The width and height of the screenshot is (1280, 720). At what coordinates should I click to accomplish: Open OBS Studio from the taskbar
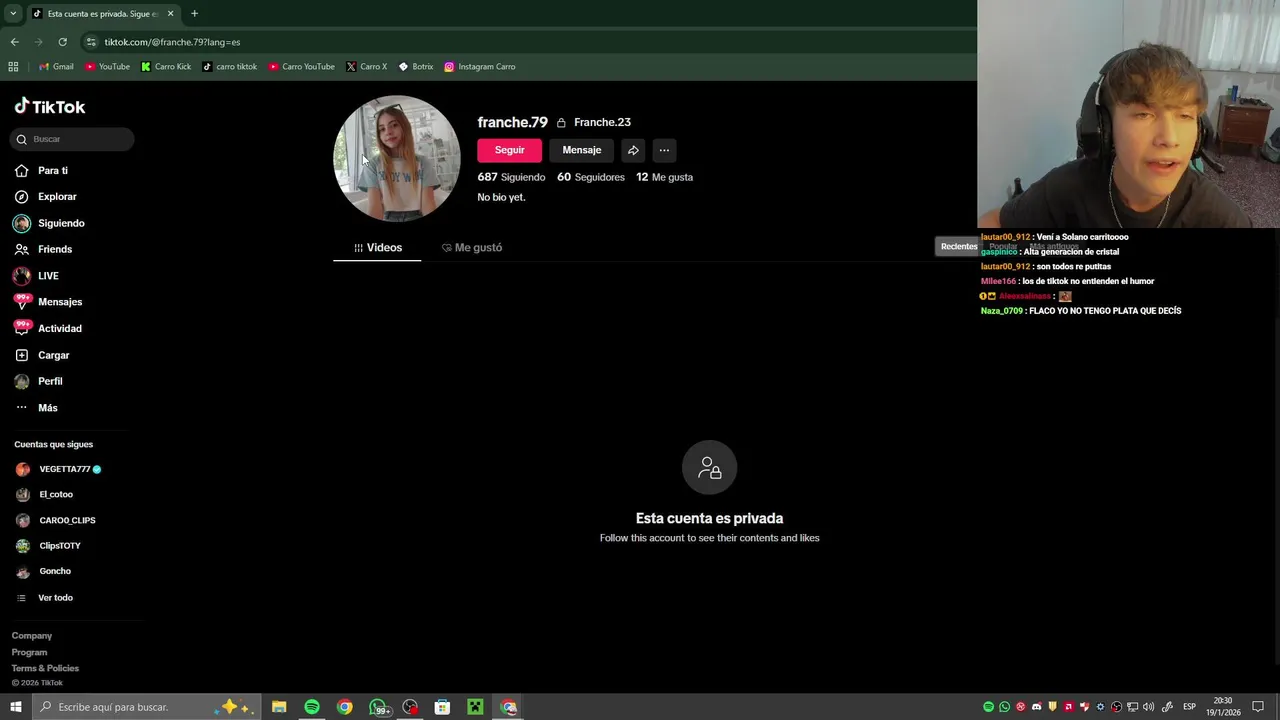pos(410,707)
